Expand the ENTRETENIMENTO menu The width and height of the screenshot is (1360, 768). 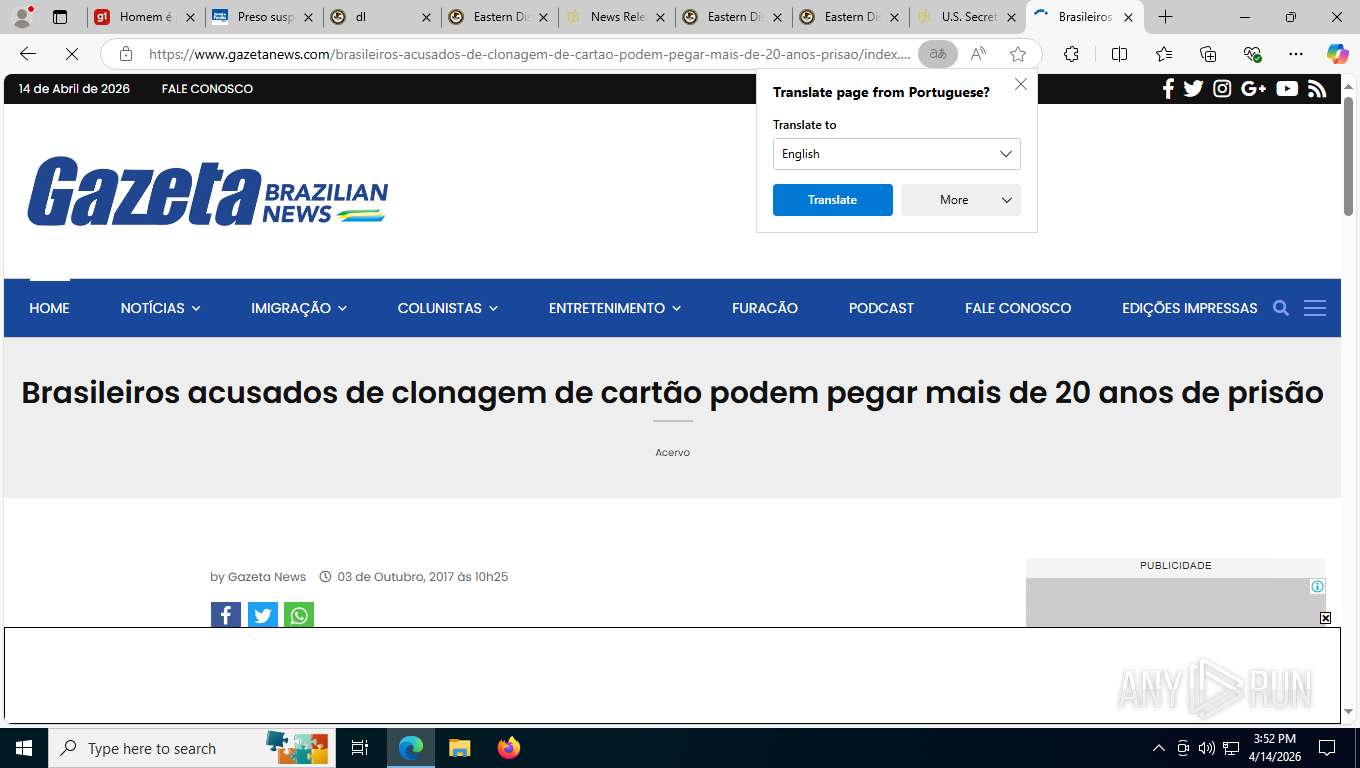pyautogui.click(x=614, y=308)
